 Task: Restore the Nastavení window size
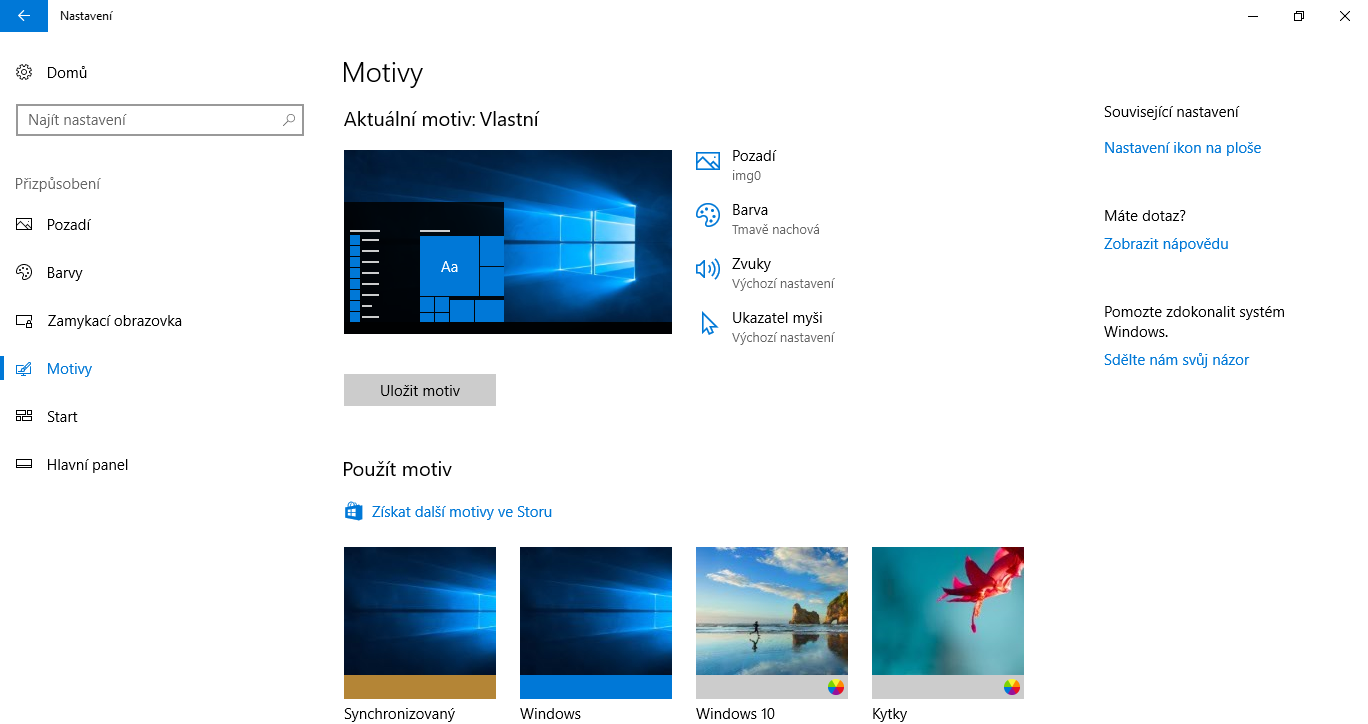[1299, 16]
